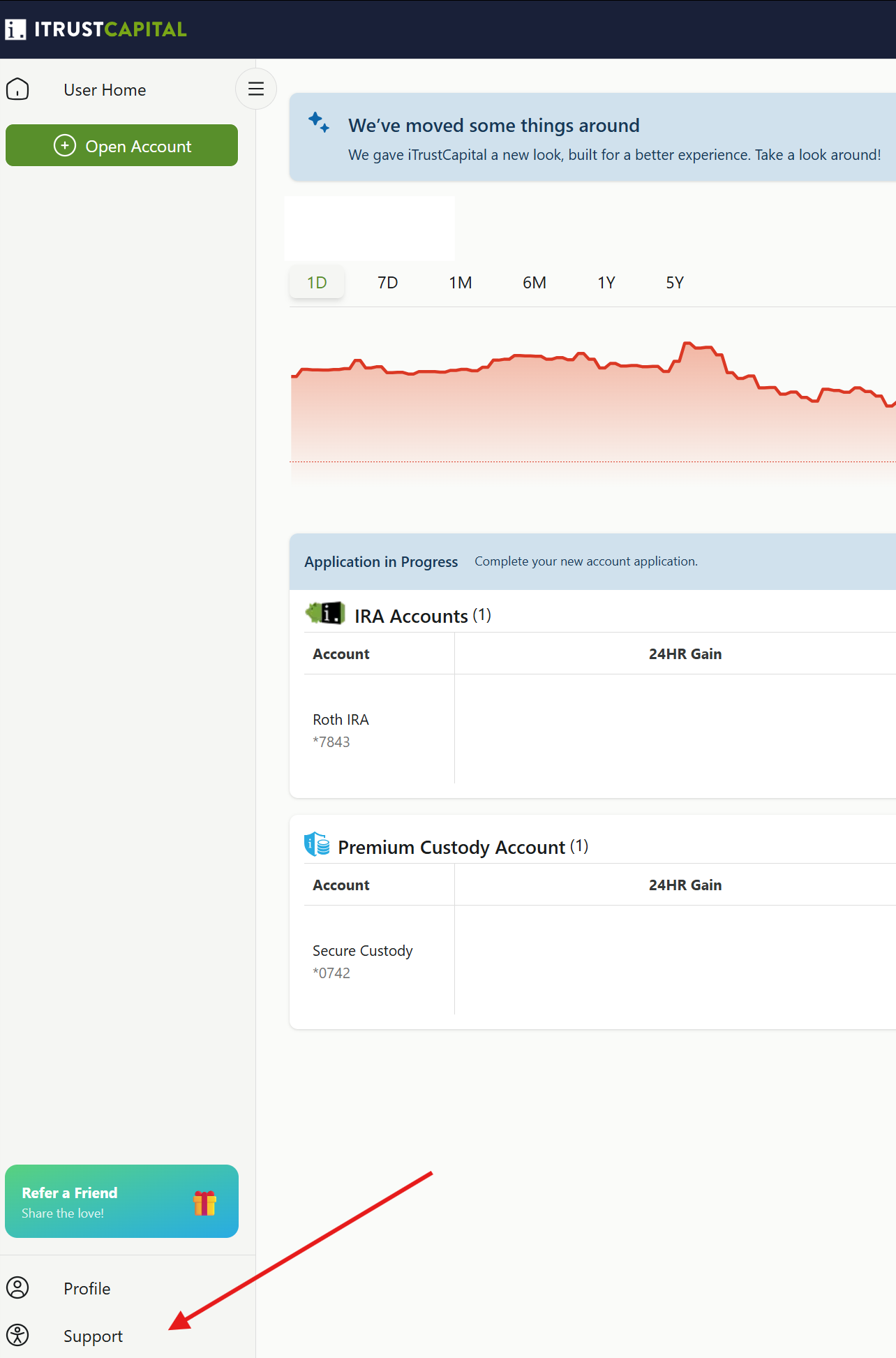The image size is (896, 1358).
Task: Click the IRA Accounts logo icon
Action: tap(325, 613)
